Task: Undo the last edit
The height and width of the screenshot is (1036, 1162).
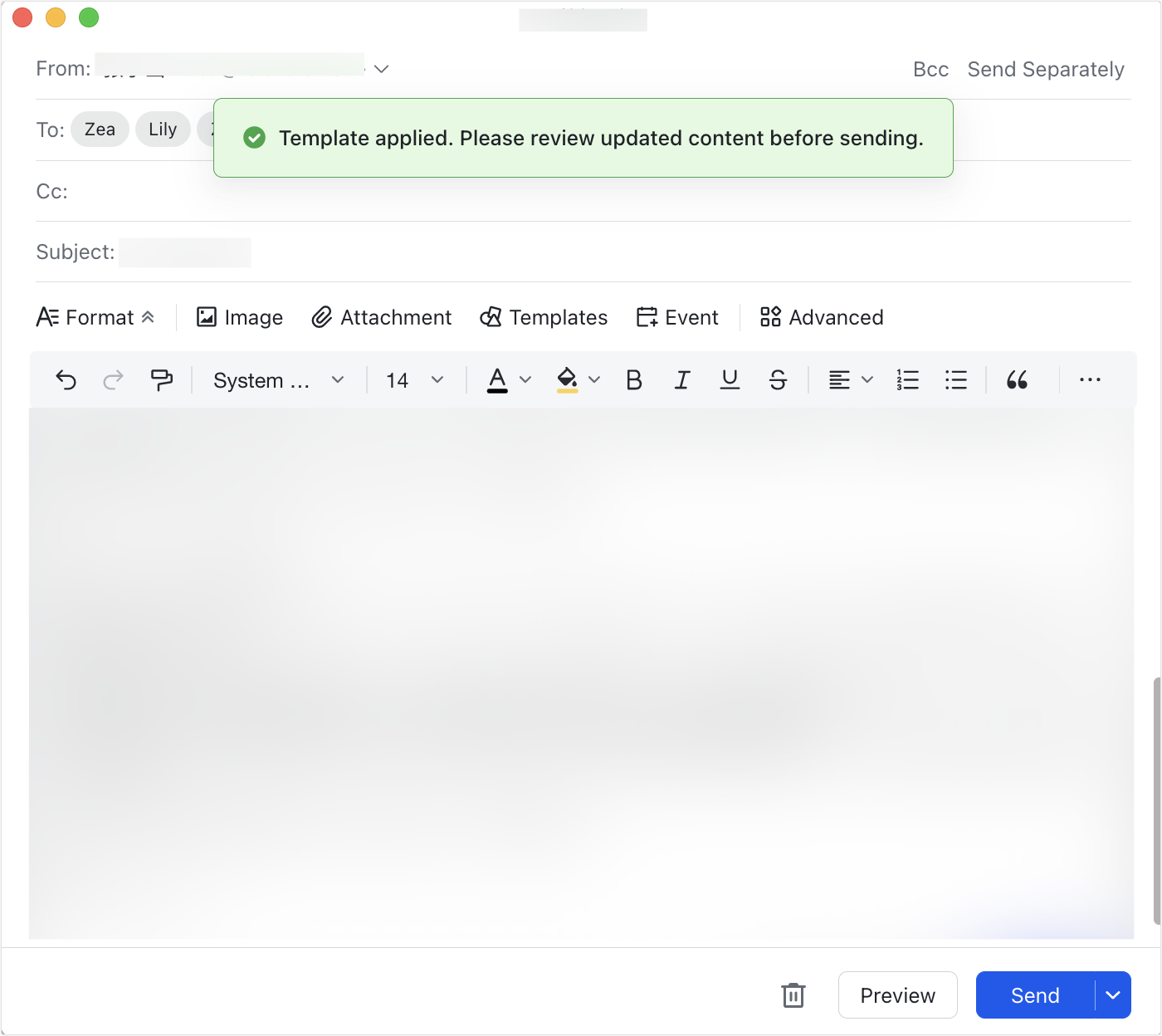Action: pos(66,380)
